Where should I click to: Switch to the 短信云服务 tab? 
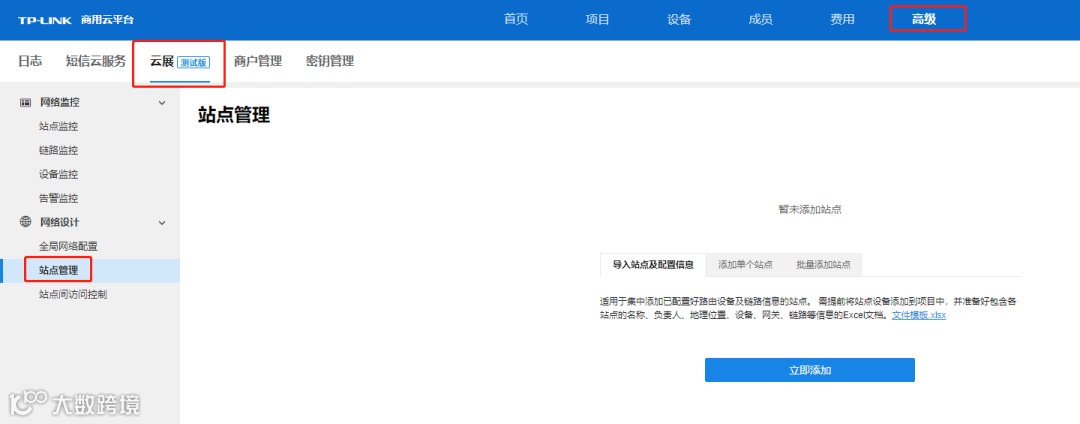pyautogui.click(x=96, y=61)
